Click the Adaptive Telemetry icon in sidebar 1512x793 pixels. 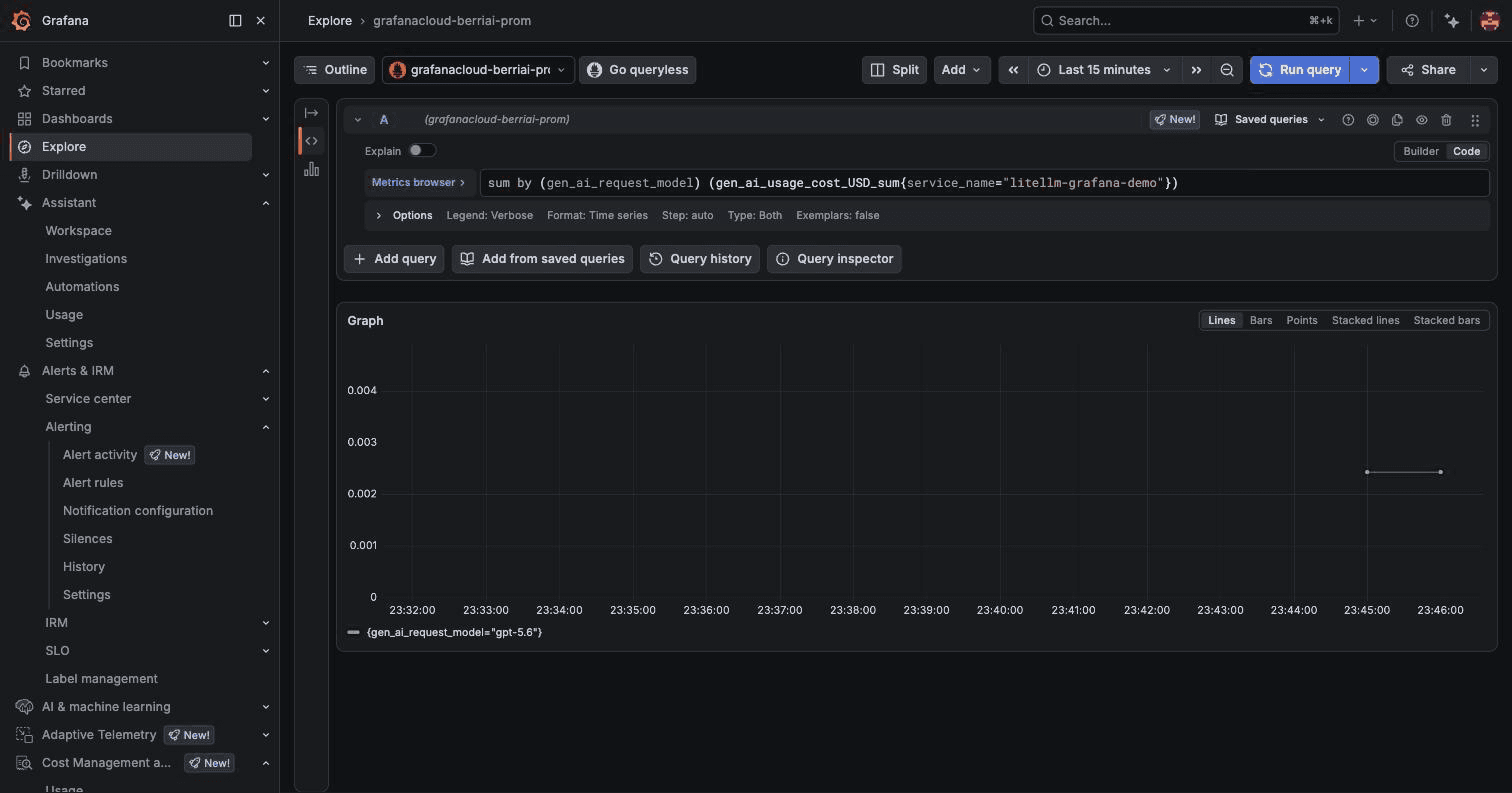point(24,735)
